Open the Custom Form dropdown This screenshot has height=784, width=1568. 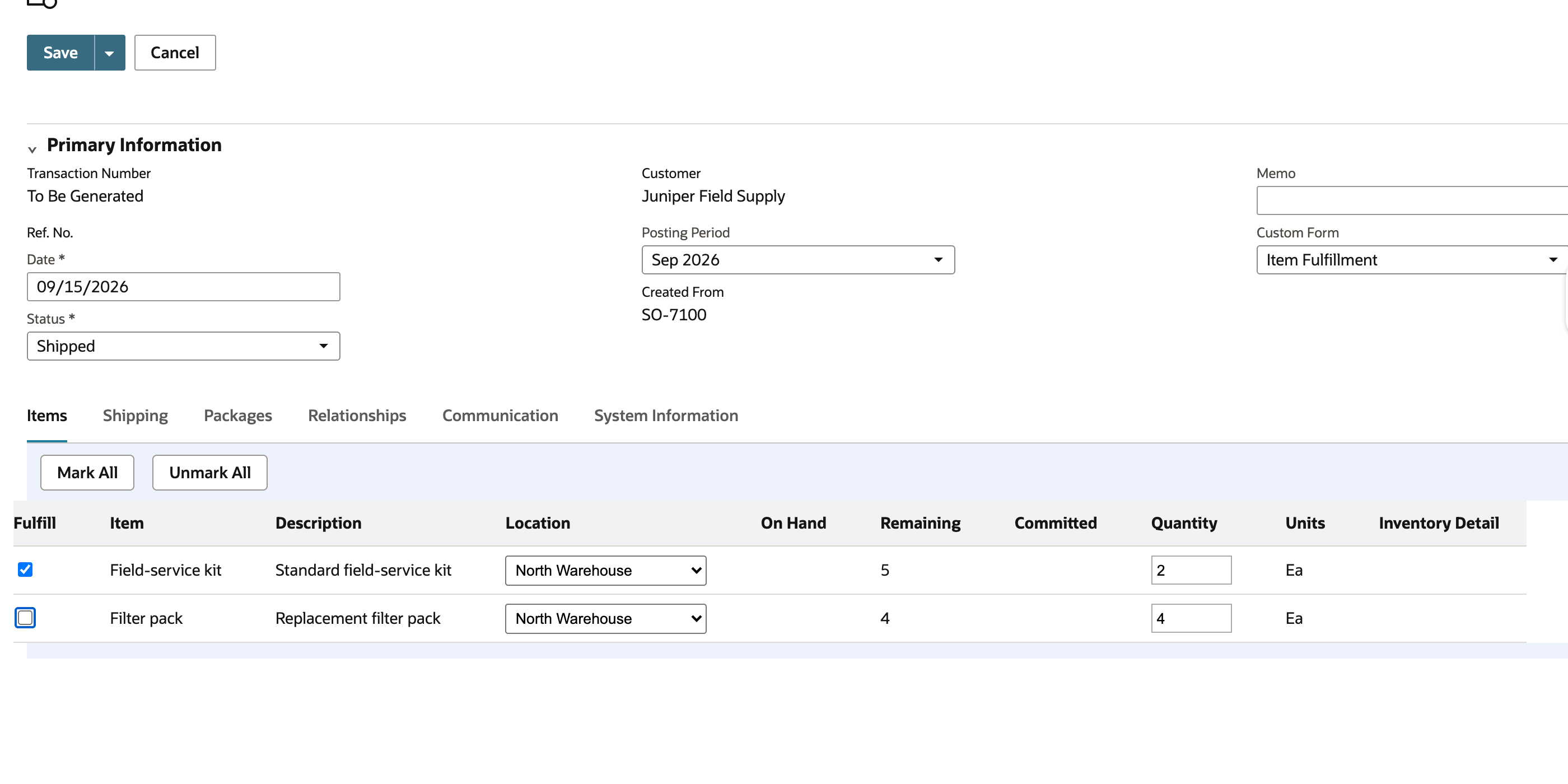[1412, 260]
